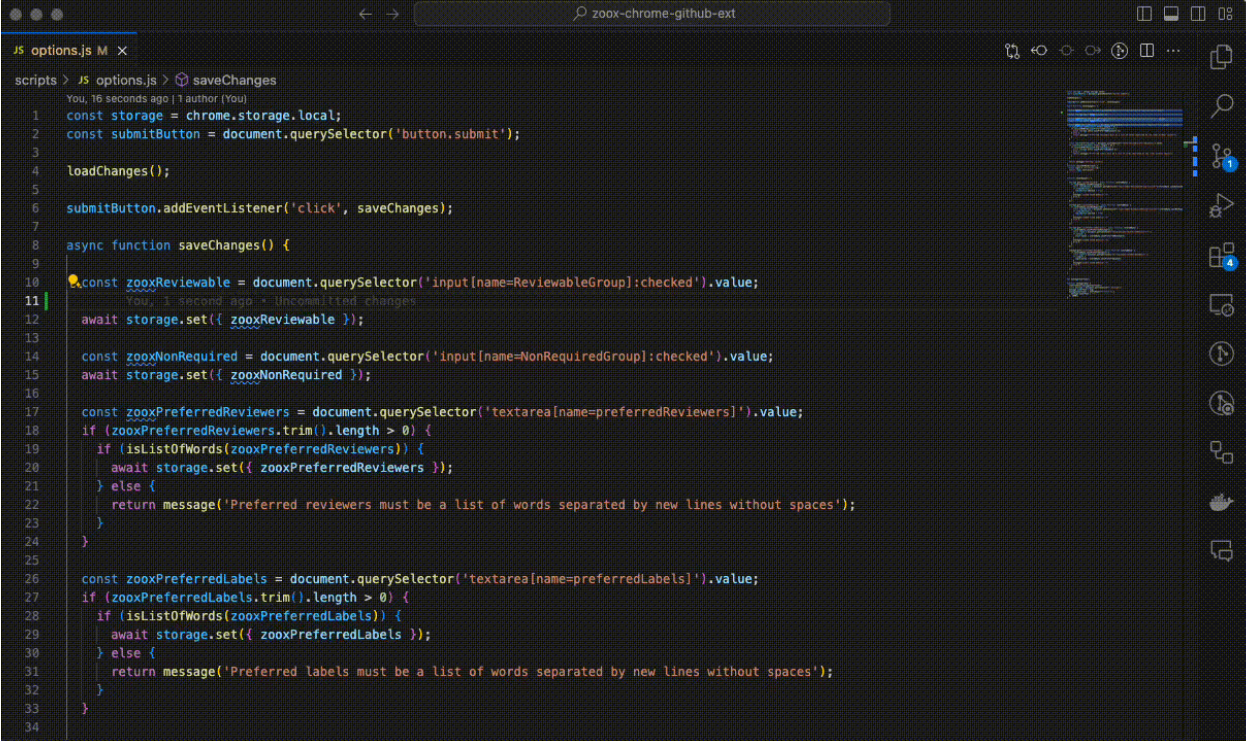Viewport: 1248px width, 742px height.
Task: Open the GitLens Inspect view icon
Action: (x=1221, y=403)
